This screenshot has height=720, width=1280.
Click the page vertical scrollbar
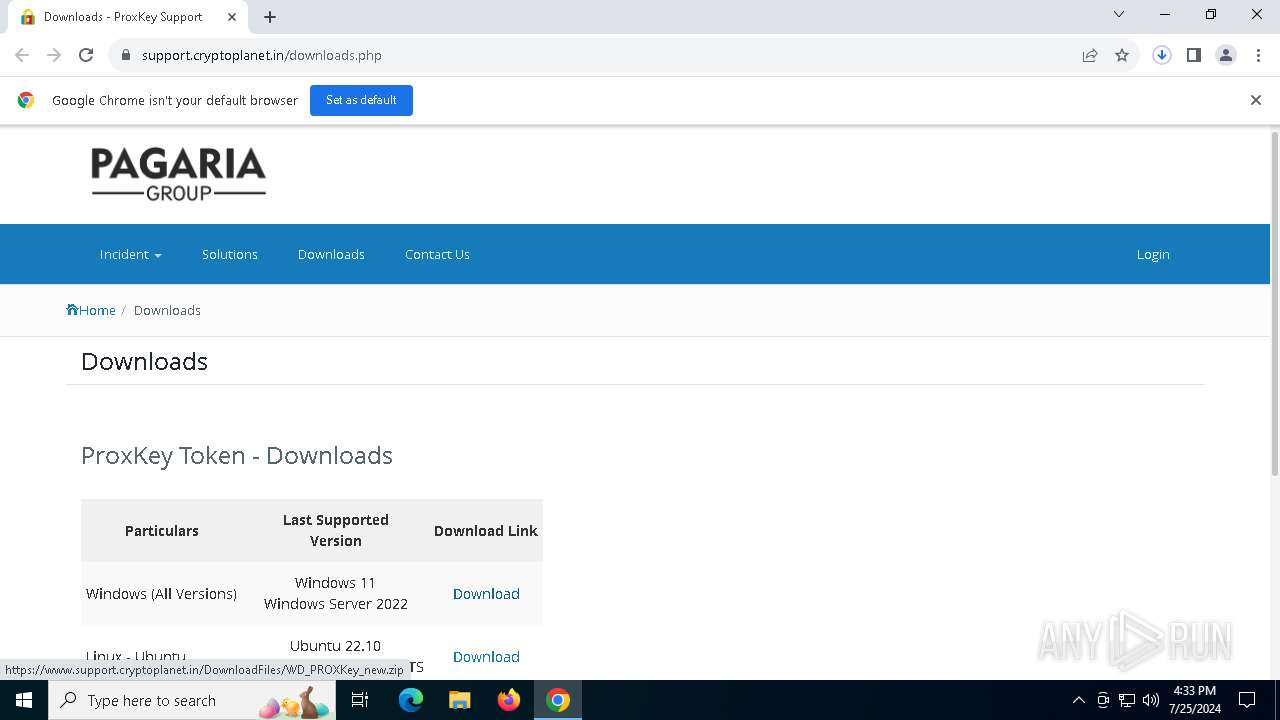[1274, 303]
